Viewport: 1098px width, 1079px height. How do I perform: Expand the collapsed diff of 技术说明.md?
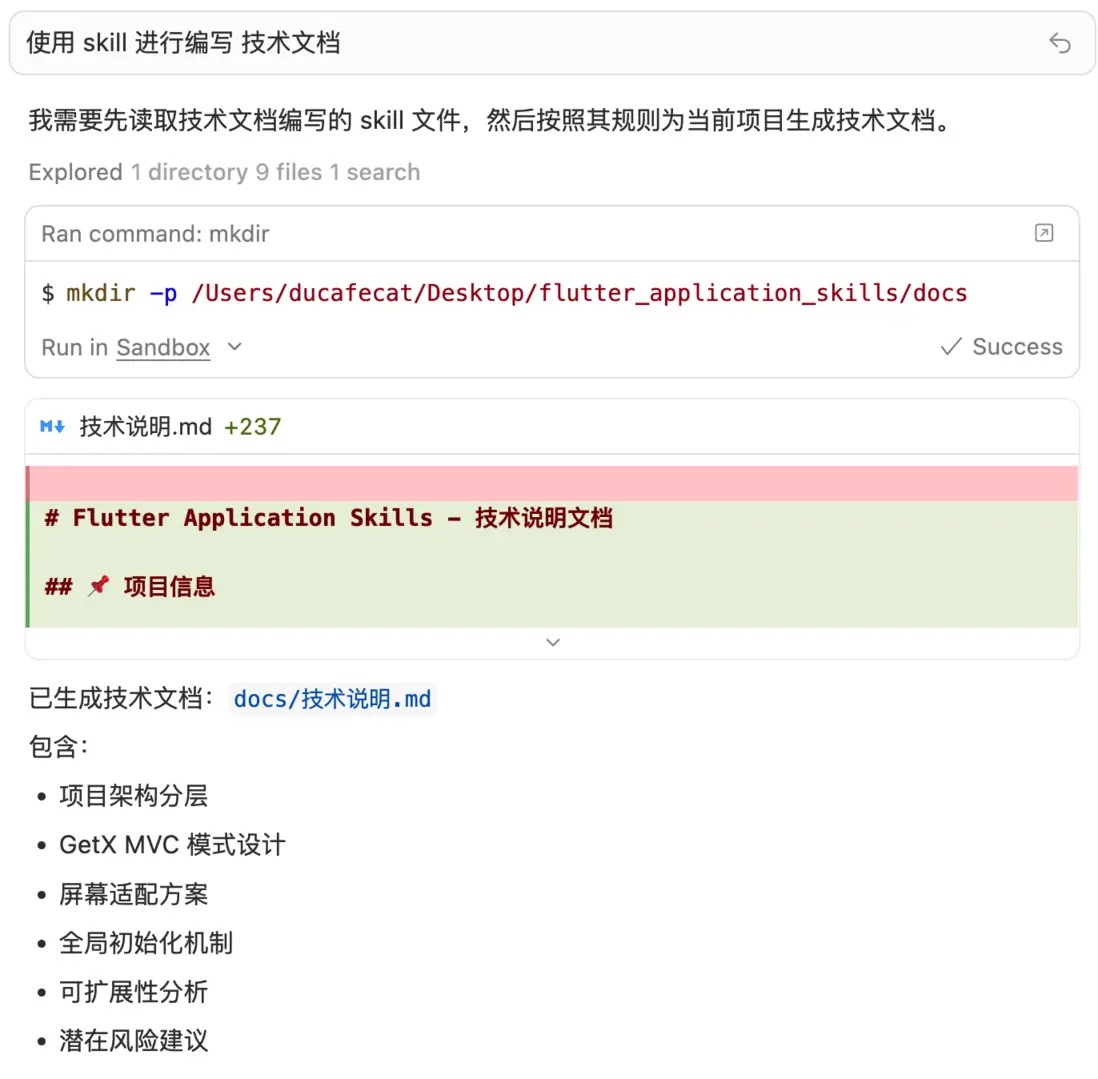[x=553, y=642]
